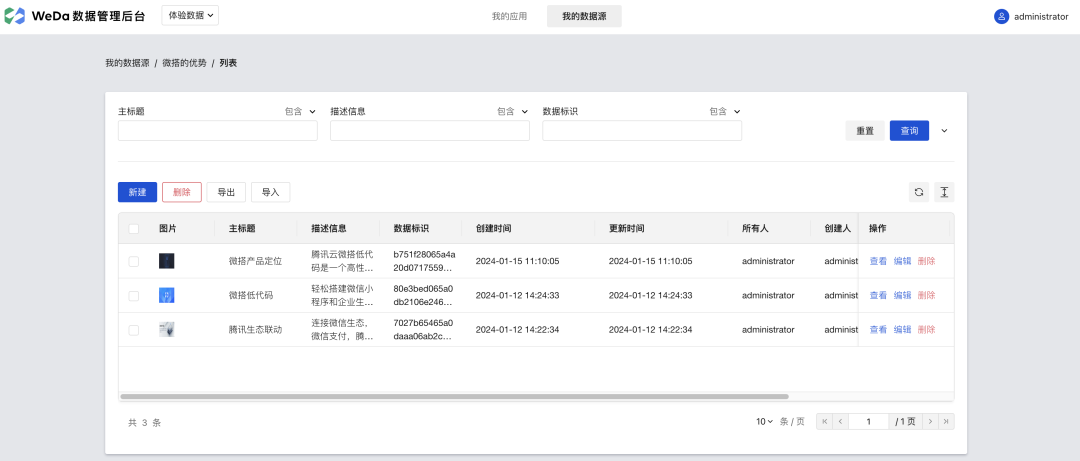Open image thumbnail for 微搭低代码 row
Viewport: 1080px width, 461px height.
[x=167, y=295]
